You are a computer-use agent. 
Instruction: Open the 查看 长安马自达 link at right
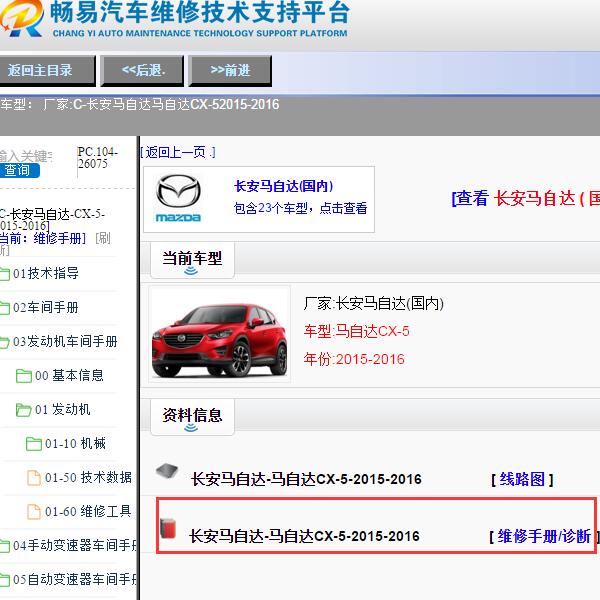[x=526, y=199]
